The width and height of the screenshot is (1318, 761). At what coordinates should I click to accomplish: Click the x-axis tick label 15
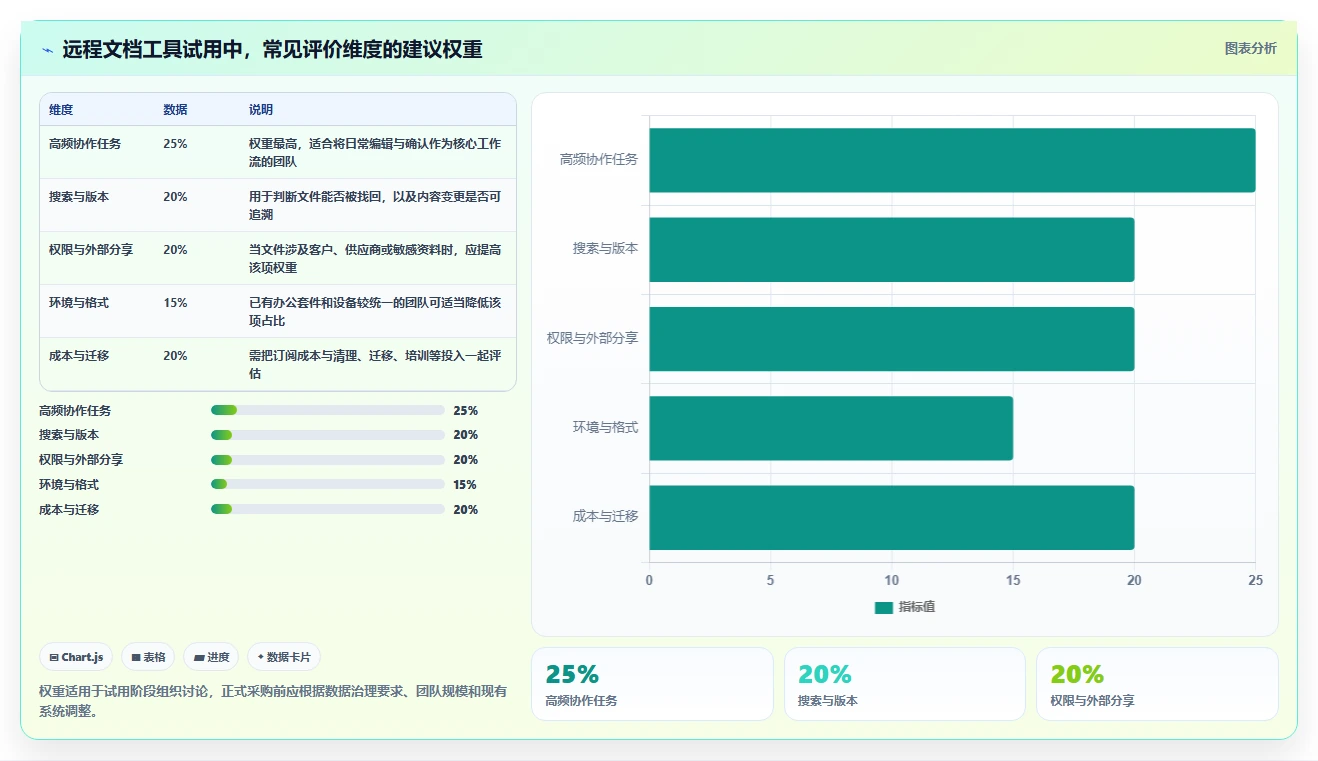[1013, 580]
